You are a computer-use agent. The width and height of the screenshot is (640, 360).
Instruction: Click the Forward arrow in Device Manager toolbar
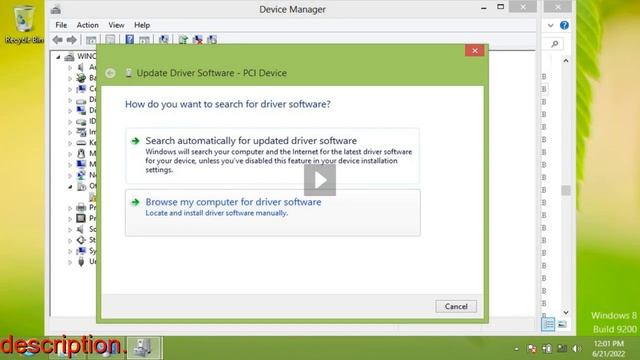(x=72, y=40)
